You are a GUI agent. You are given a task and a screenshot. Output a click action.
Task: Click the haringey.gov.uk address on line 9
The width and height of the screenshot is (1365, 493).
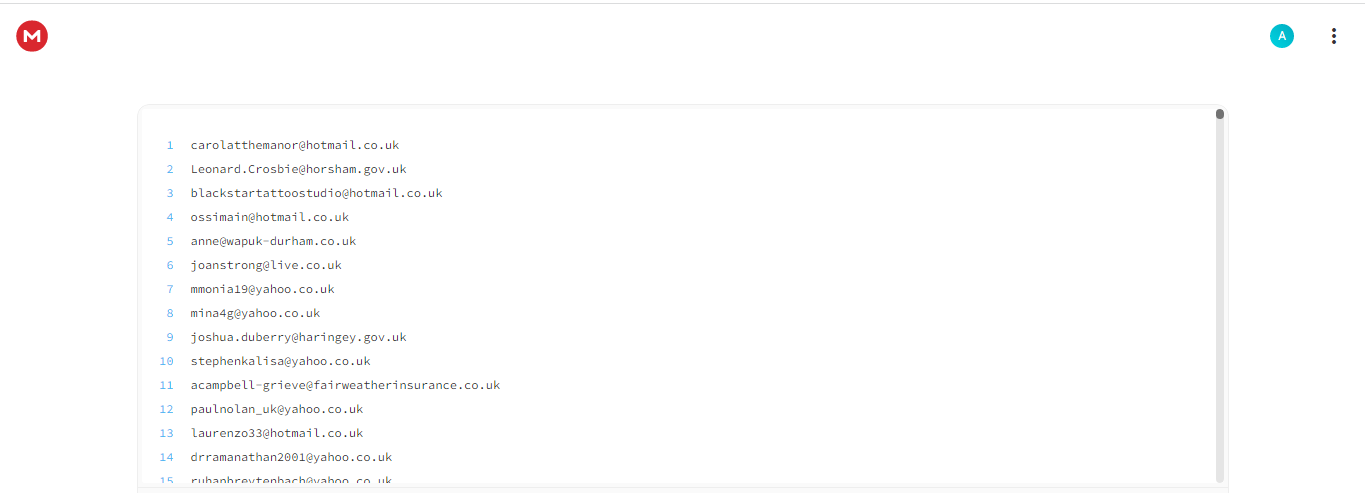point(298,337)
